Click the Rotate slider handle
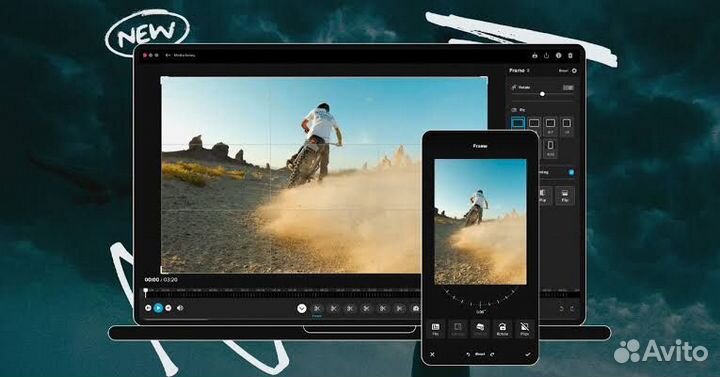 [x=542, y=94]
